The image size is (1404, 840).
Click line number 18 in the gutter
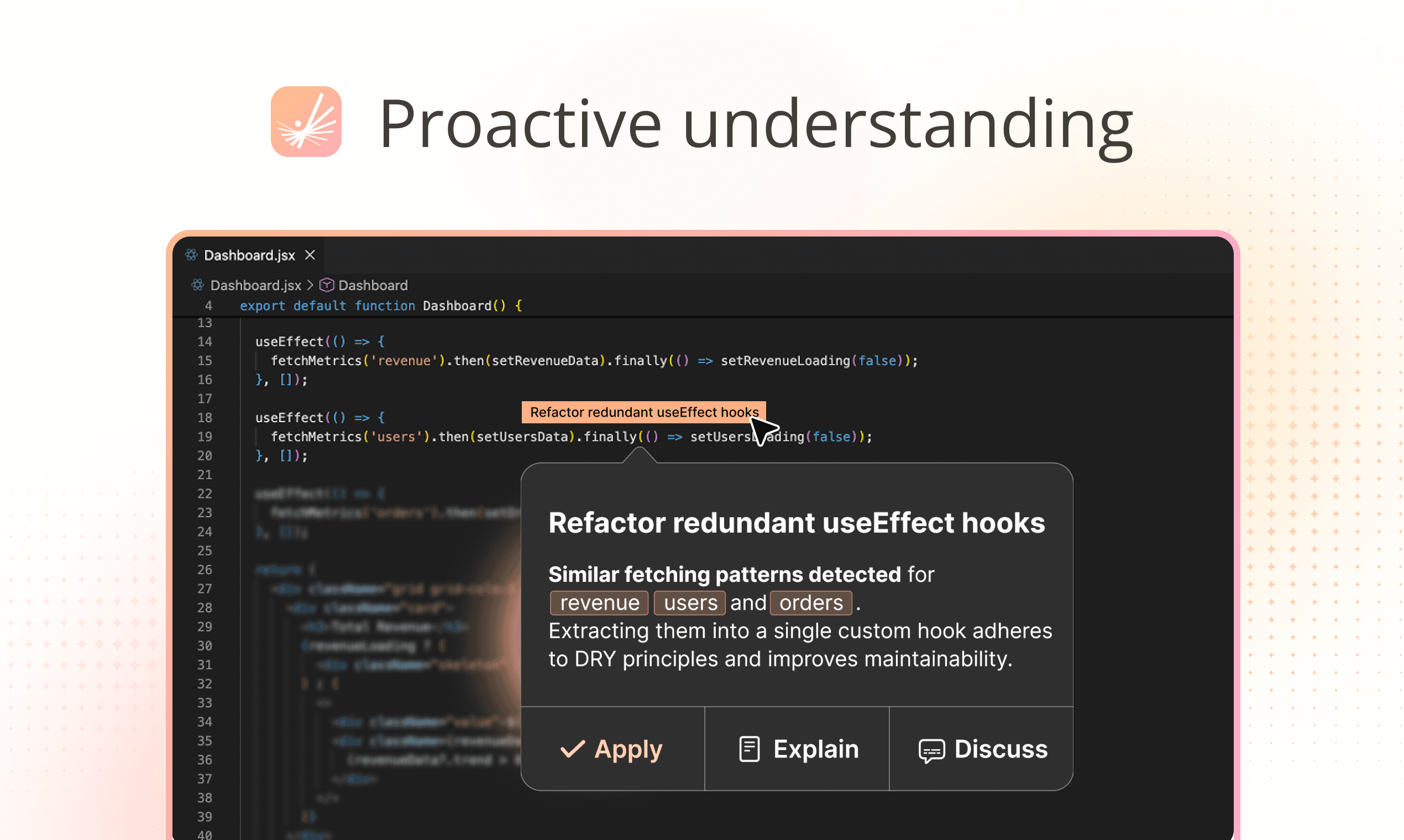[x=205, y=418]
